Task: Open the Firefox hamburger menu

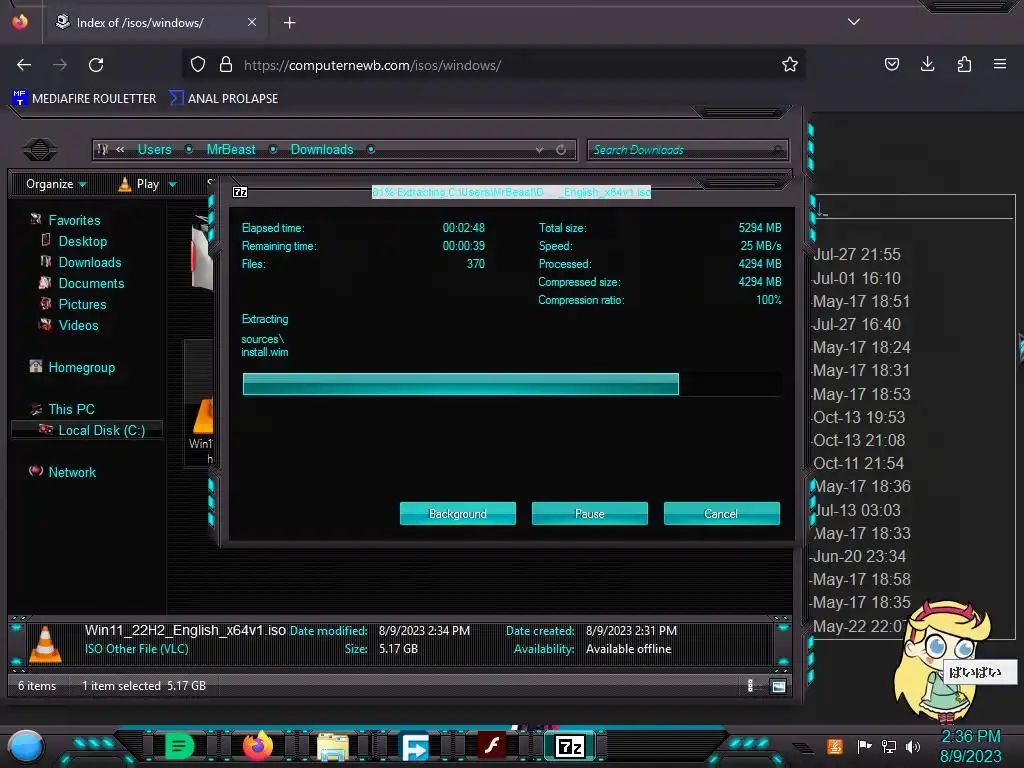Action: point(1000,64)
